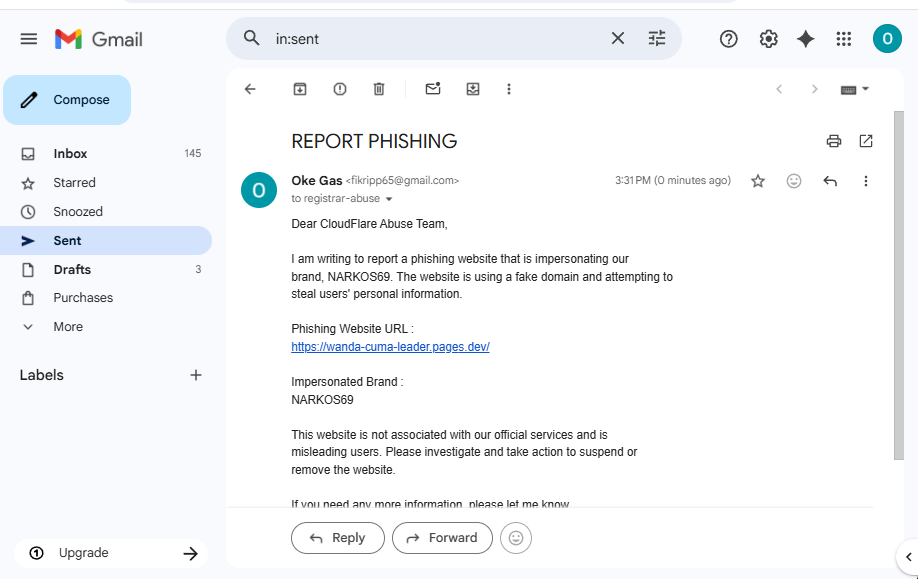The image size is (918, 579).
Task: Delete the email with the trash icon
Action: (379, 89)
